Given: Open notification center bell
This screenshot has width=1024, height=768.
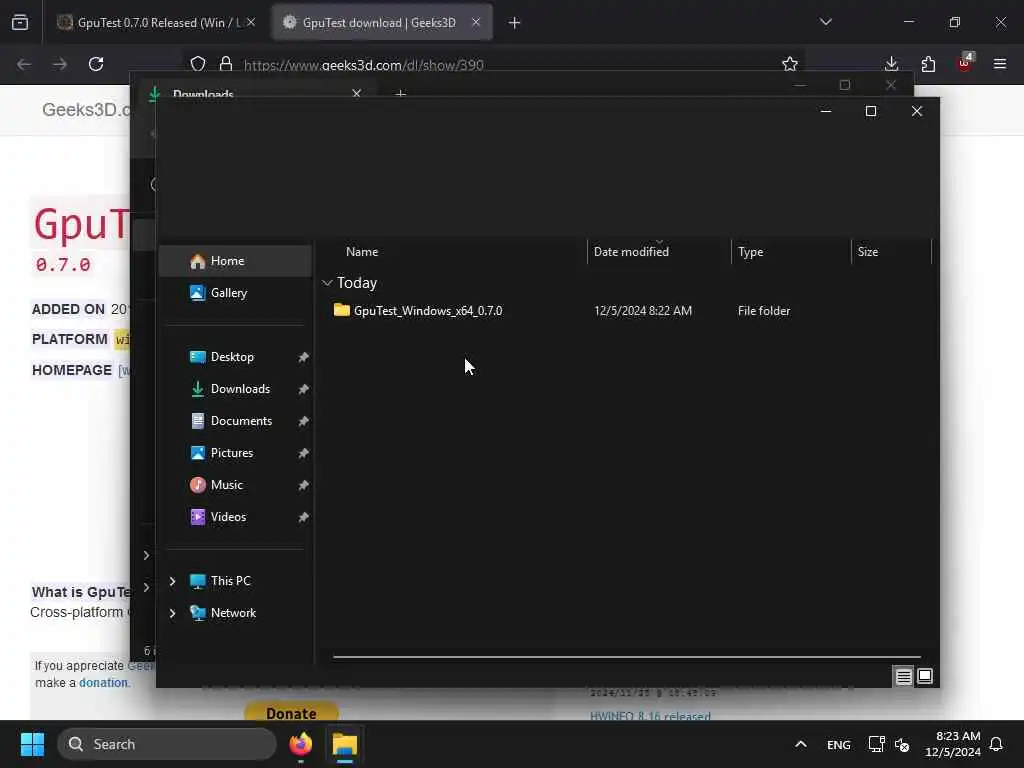Looking at the screenshot, I should 996,744.
